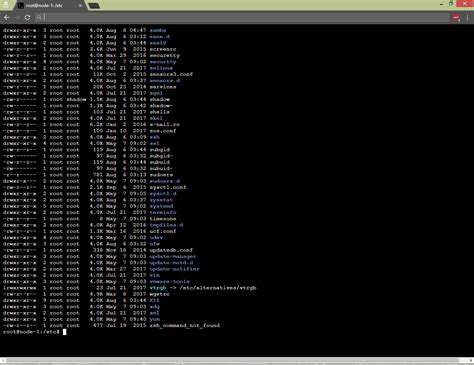Click the horizontal scrollbar at the bottom
474x365 pixels.
(x=232, y=360)
